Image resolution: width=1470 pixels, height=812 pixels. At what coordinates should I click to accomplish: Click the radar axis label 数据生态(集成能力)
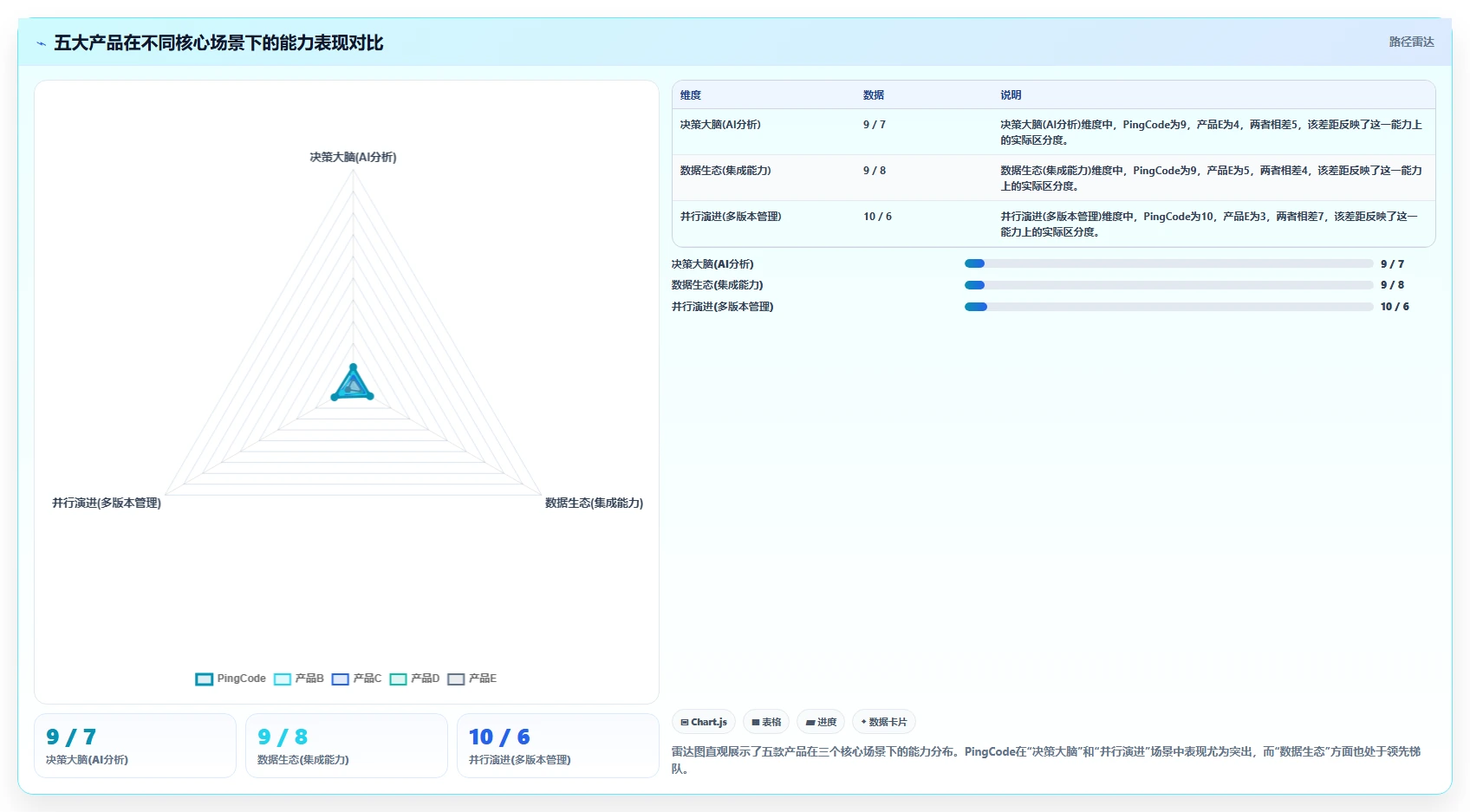click(x=594, y=503)
